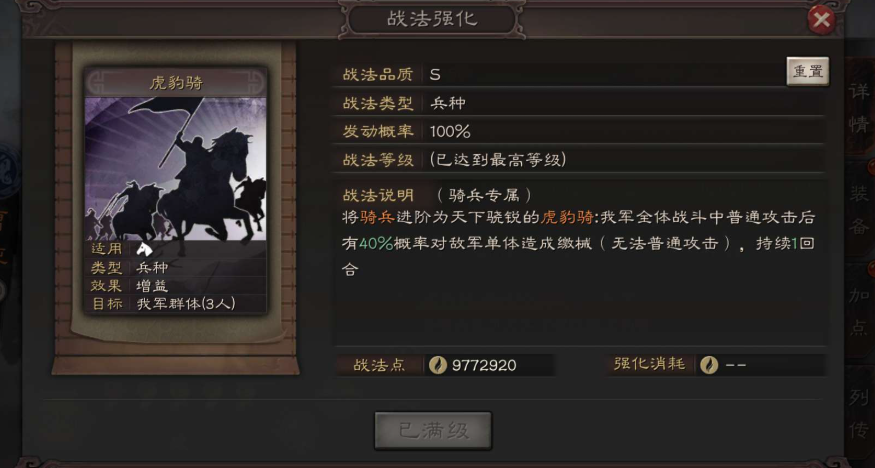Click the 战法点 value 9772920
This screenshot has height=468, width=875.
(484, 366)
